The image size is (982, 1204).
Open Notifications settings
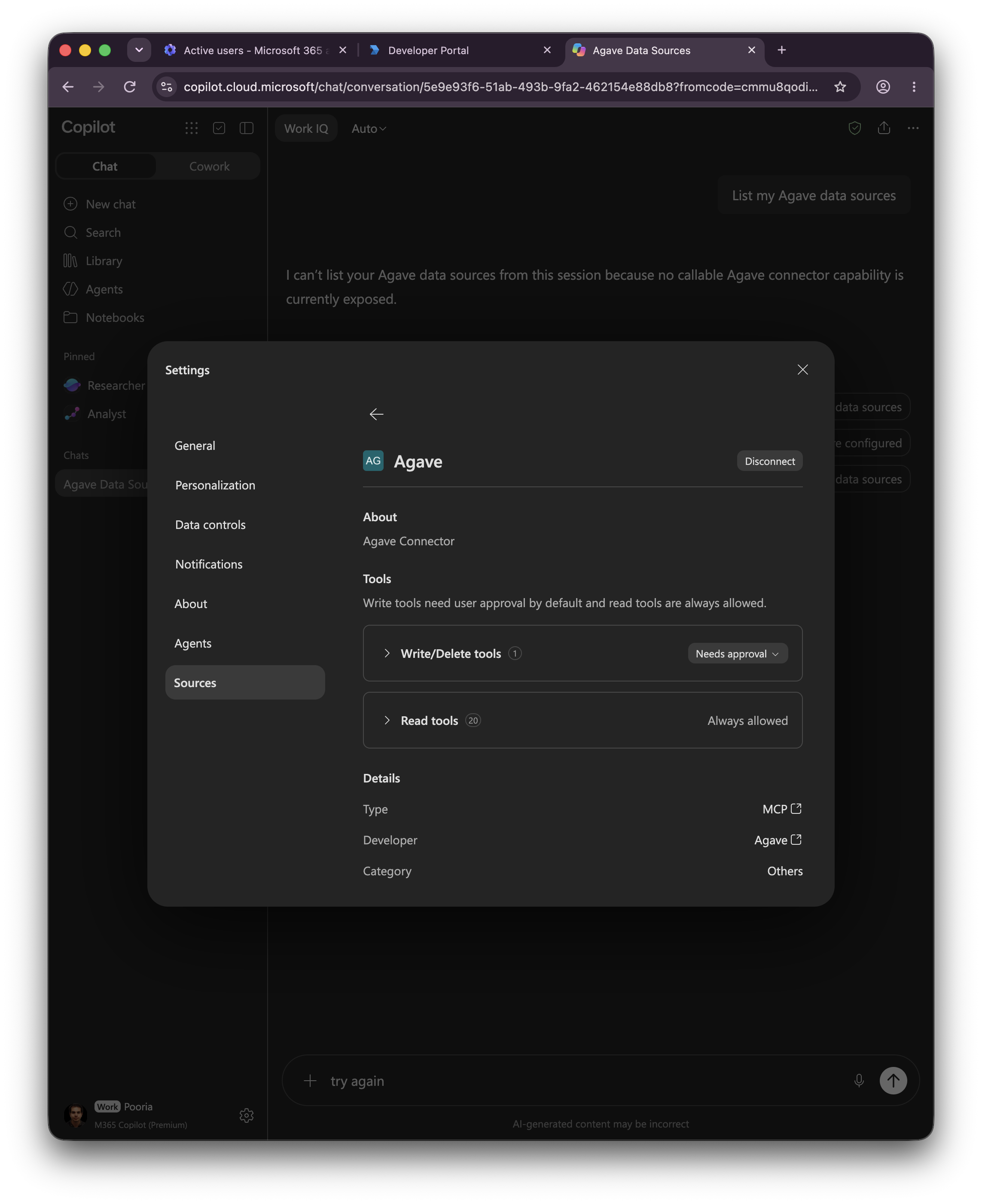coord(245,564)
